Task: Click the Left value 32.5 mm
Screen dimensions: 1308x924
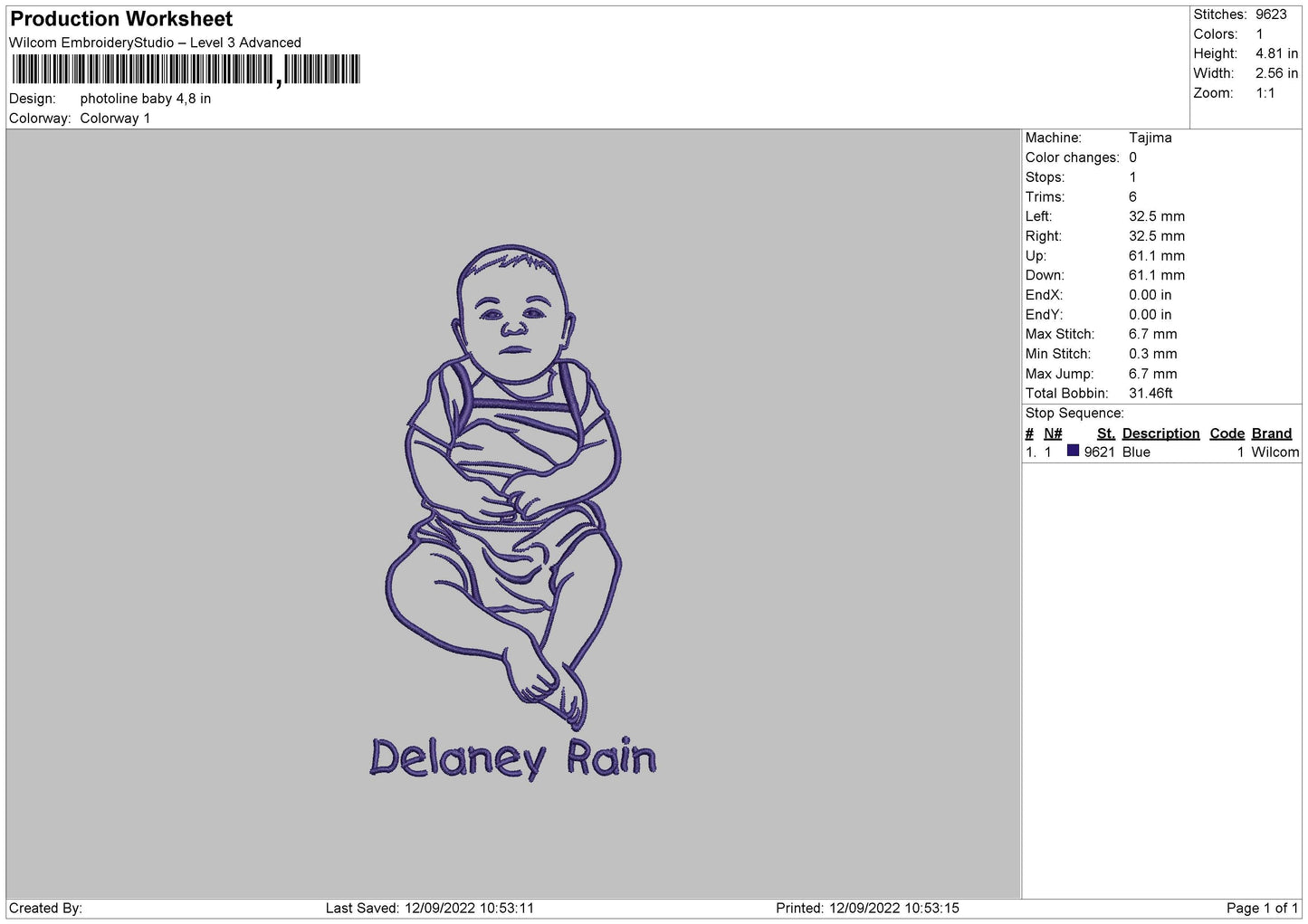Action: click(1157, 216)
